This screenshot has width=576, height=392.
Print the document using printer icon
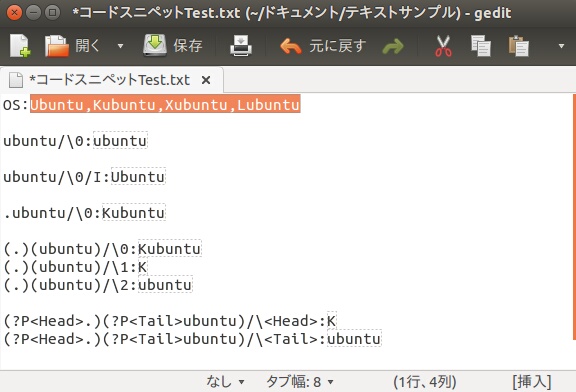click(x=241, y=46)
